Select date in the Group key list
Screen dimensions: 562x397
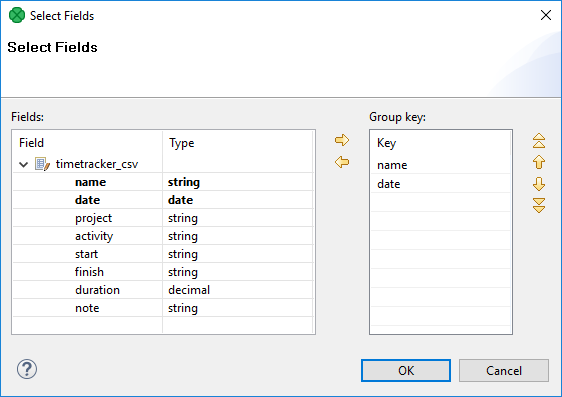click(x=440, y=184)
